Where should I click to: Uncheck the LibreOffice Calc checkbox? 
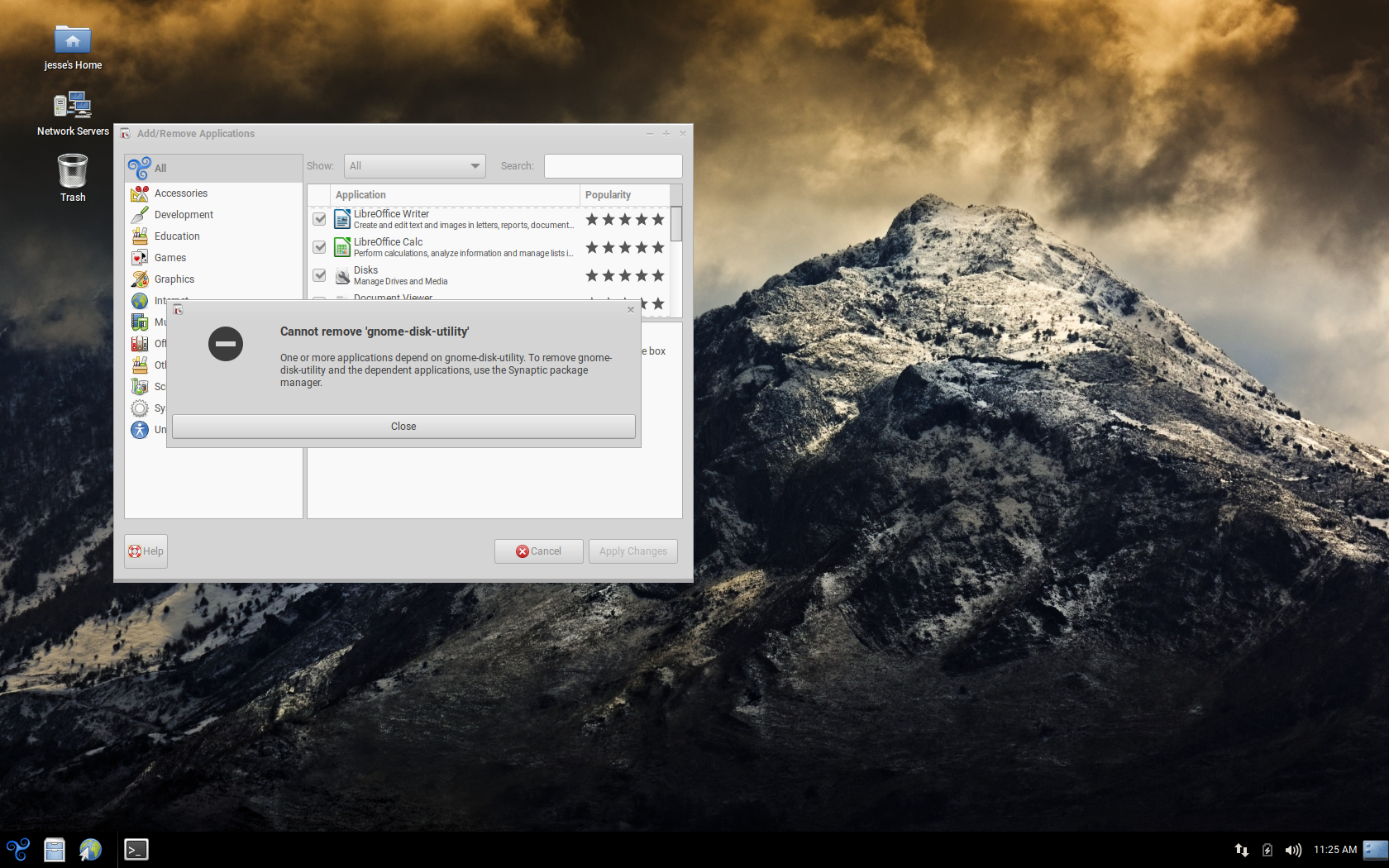[x=320, y=247]
